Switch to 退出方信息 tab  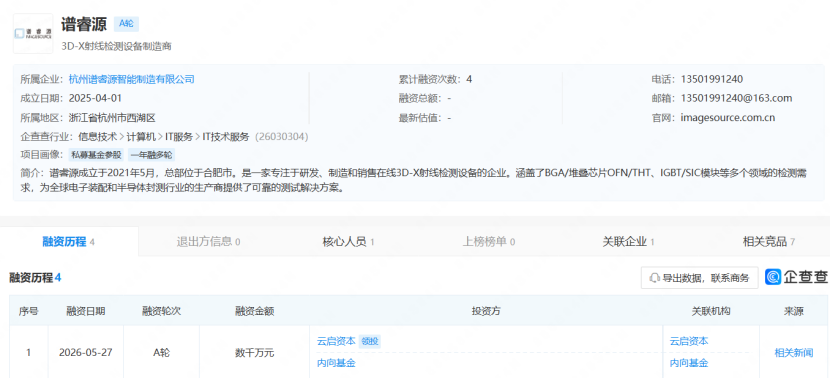pos(208,242)
